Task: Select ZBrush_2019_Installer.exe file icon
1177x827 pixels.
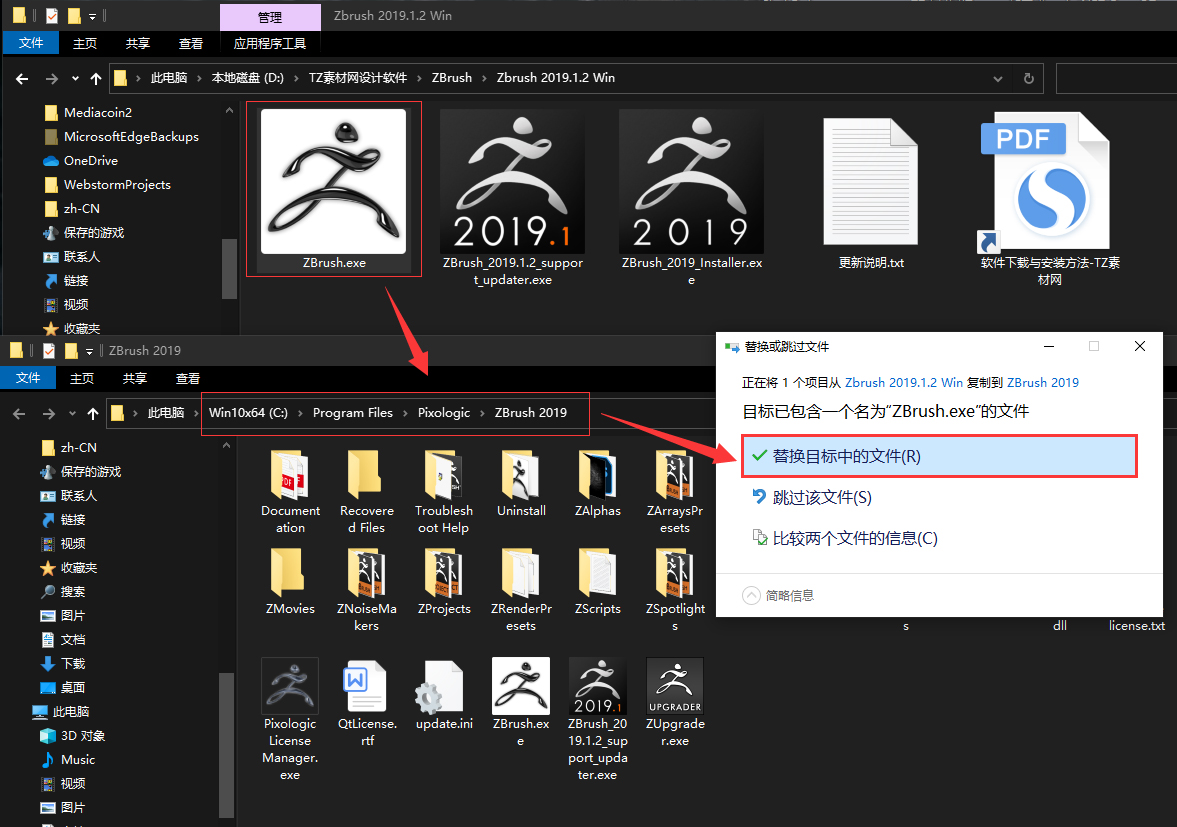Action: (x=691, y=198)
